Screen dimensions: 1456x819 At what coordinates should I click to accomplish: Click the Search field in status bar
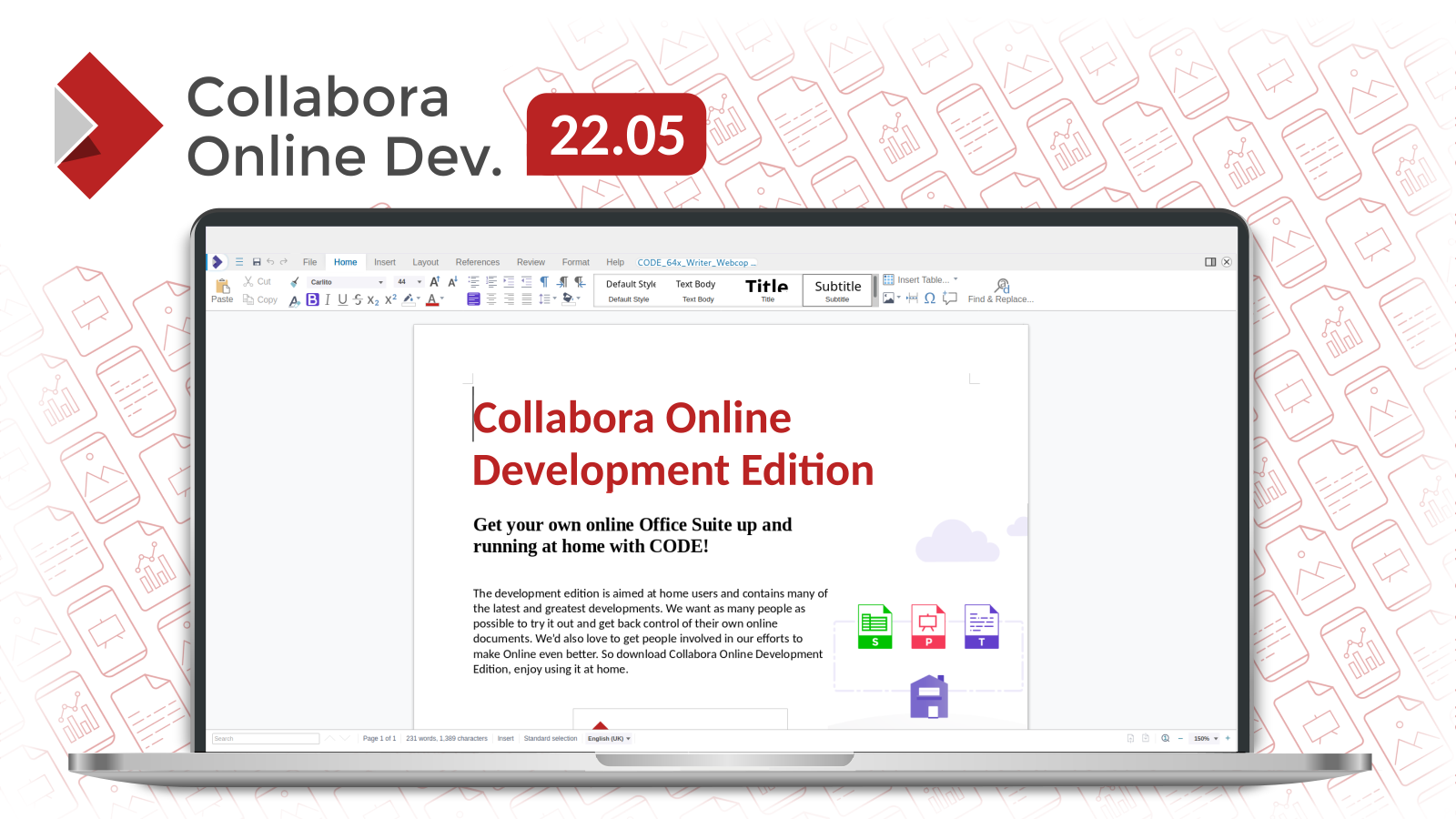(x=265, y=739)
